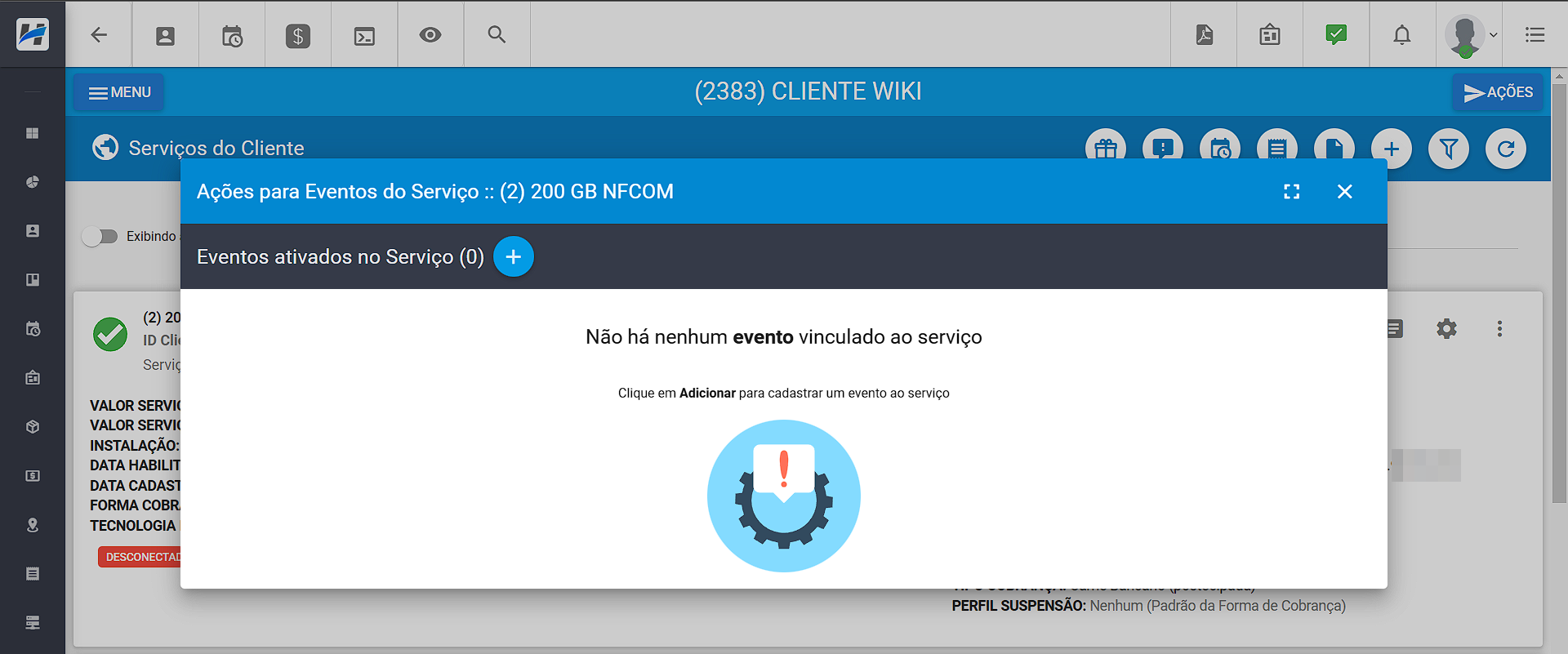
Task: Open the map location pin icon in sidebar
Action: [x=33, y=525]
